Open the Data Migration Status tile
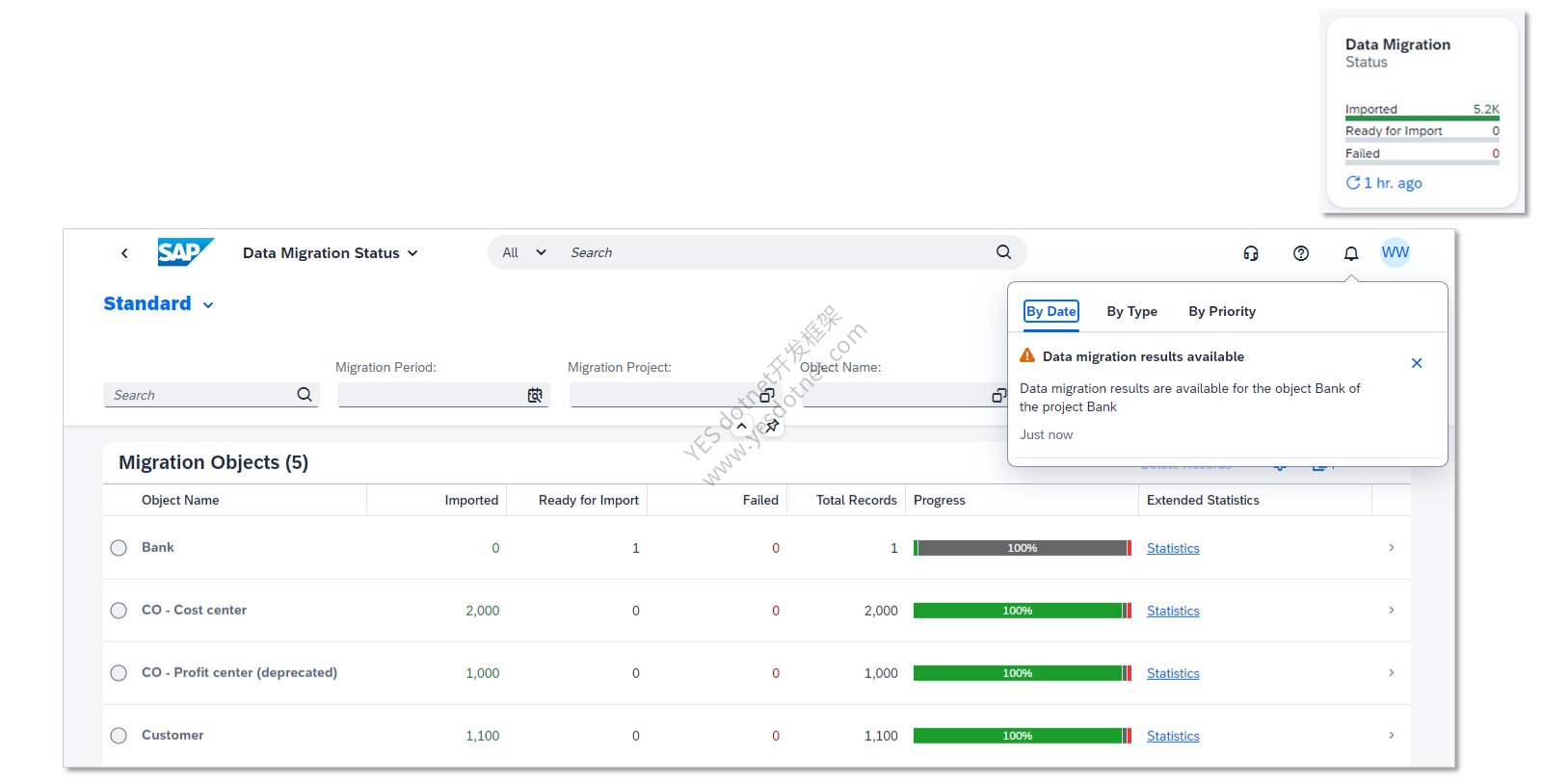Screen dimensions: 1542x784 [1422, 112]
